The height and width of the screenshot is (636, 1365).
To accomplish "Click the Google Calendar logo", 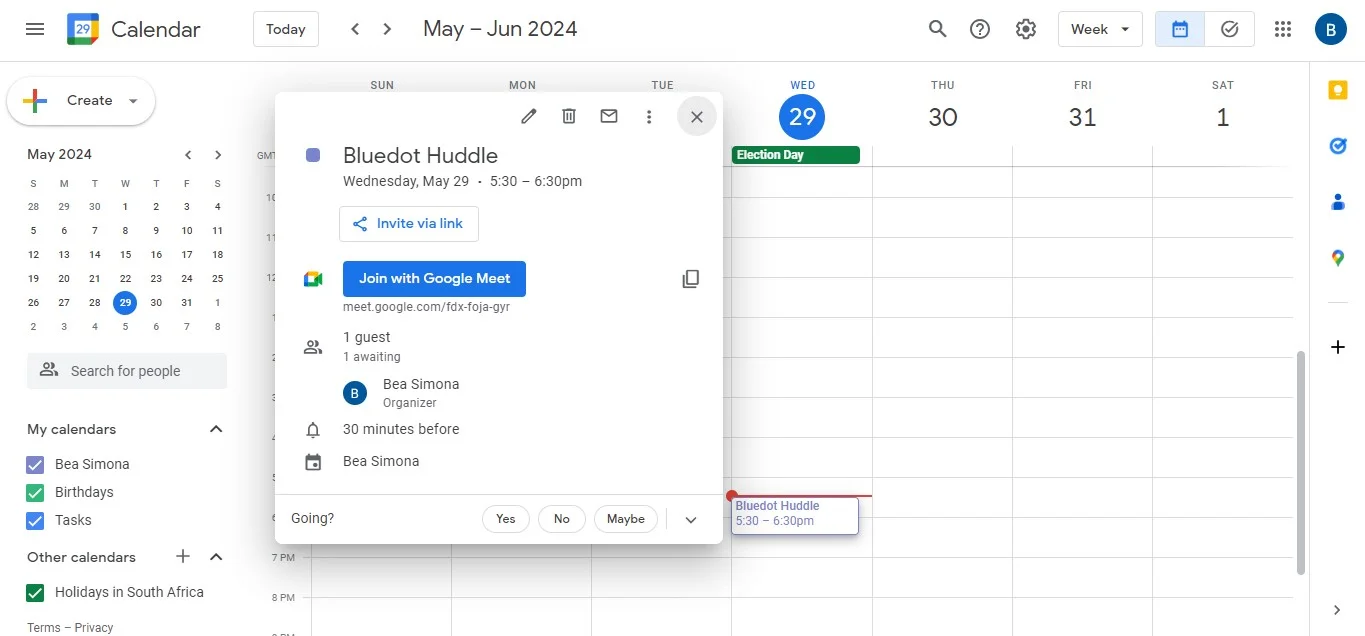I will 83,29.
